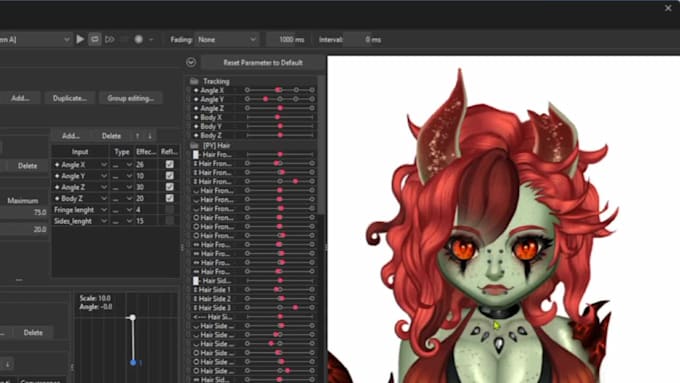Click Add... beside Duplicate

pos(20,98)
